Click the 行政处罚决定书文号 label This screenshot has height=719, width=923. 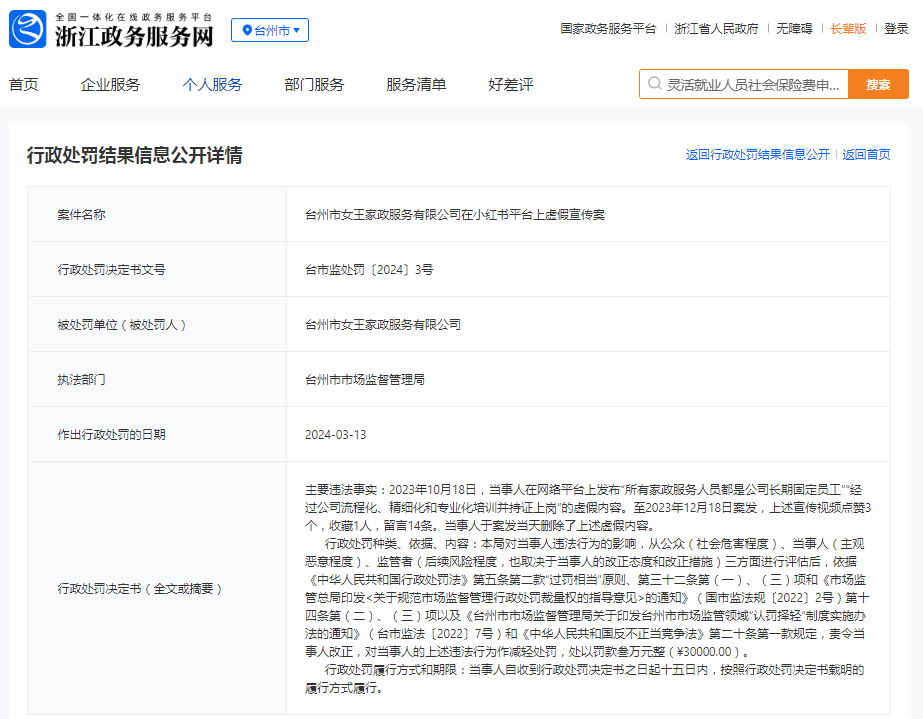[111, 269]
